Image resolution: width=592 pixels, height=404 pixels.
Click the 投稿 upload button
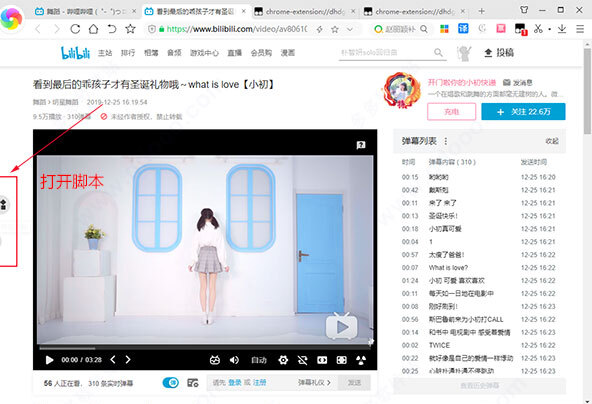click(499, 53)
